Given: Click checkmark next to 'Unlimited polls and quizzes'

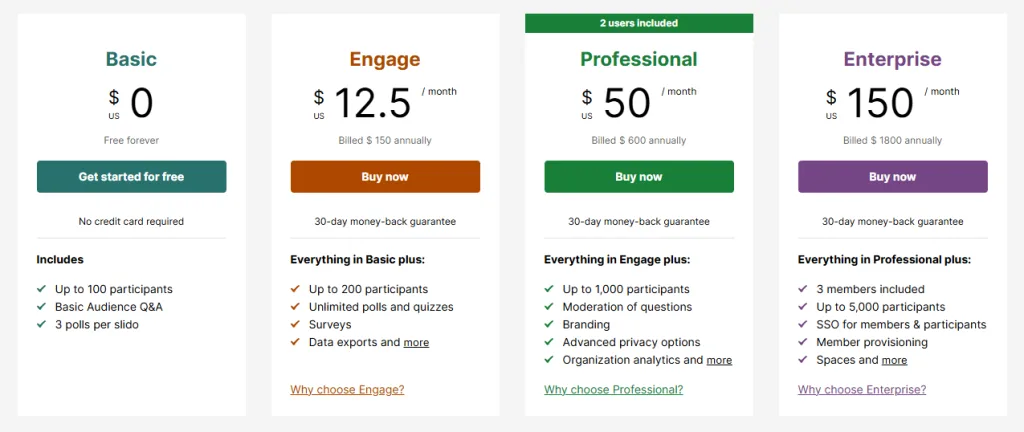Looking at the screenshot, I should (296, 307).
